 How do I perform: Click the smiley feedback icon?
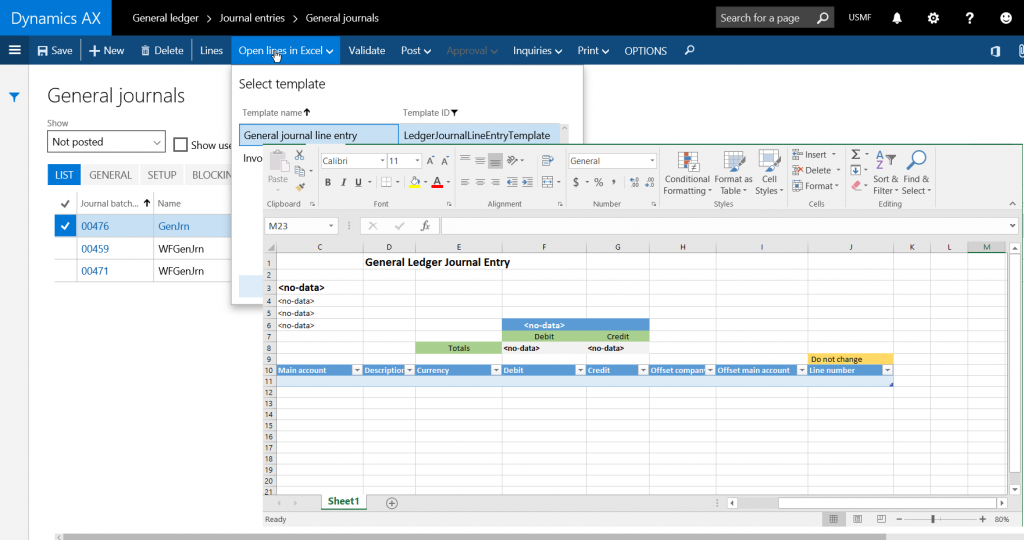click(1006, 18)
